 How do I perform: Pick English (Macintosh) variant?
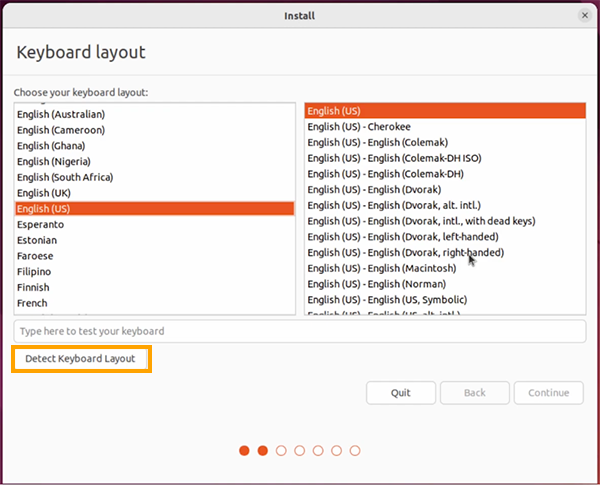(x=381, y=268)
